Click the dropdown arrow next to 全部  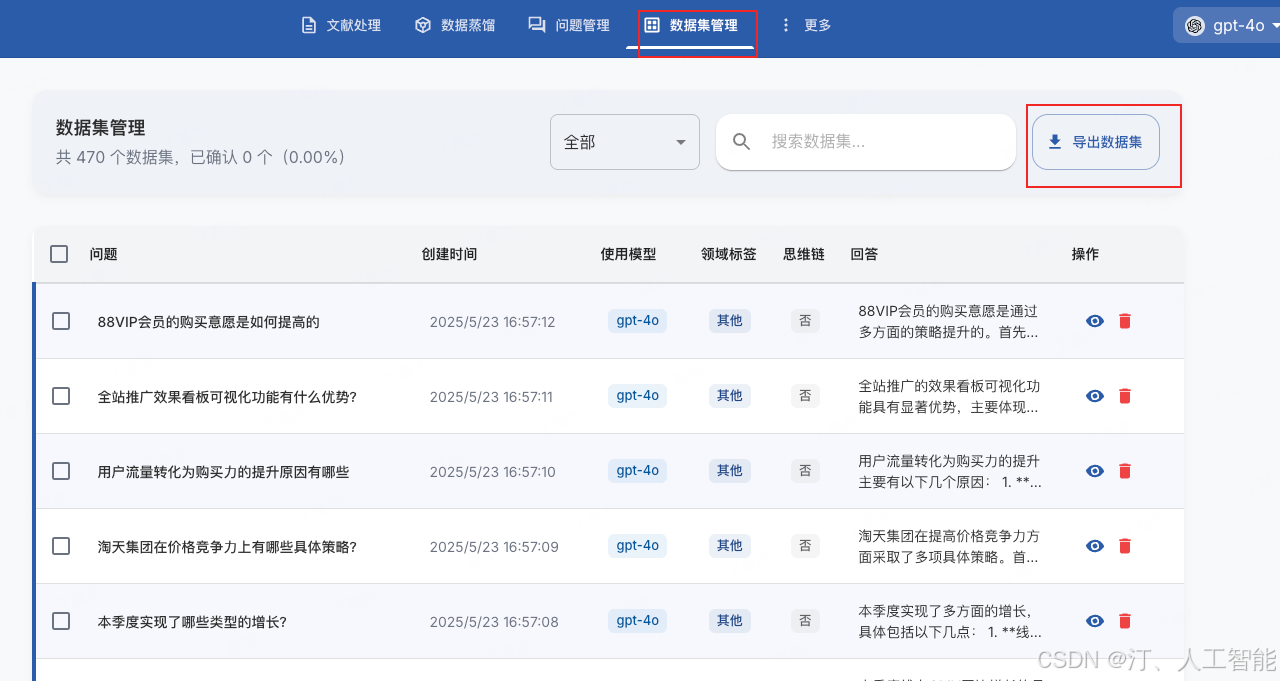681,142
